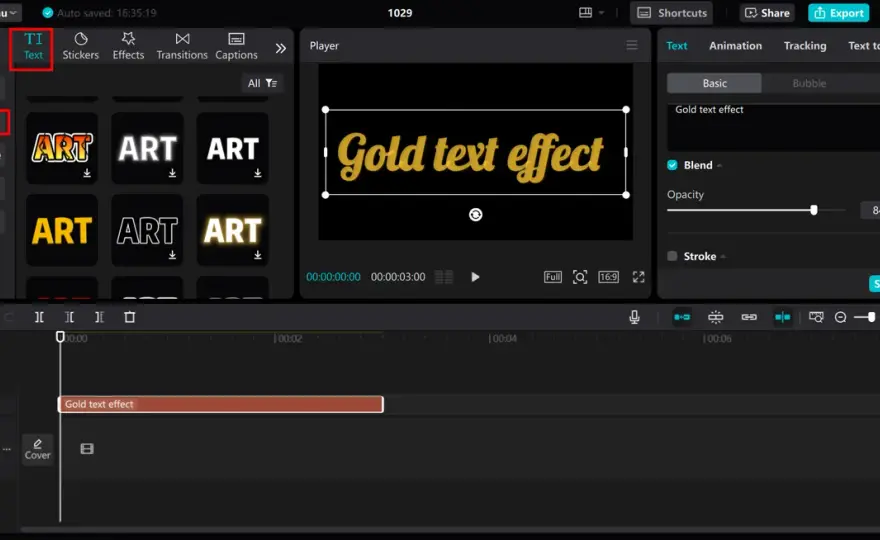Screen dimensions: 880x540
Task: Select the yellow glow ART text preset
Action: pos(232,230)
